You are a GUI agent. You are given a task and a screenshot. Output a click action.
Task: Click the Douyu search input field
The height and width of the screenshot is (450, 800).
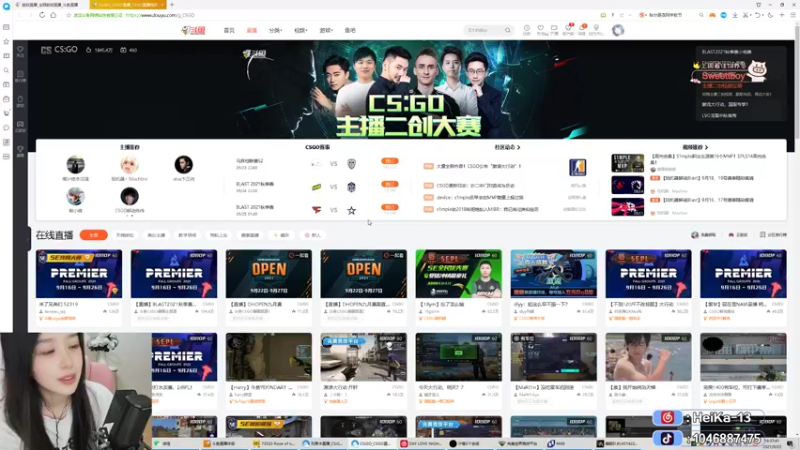[x=484, y=30]
